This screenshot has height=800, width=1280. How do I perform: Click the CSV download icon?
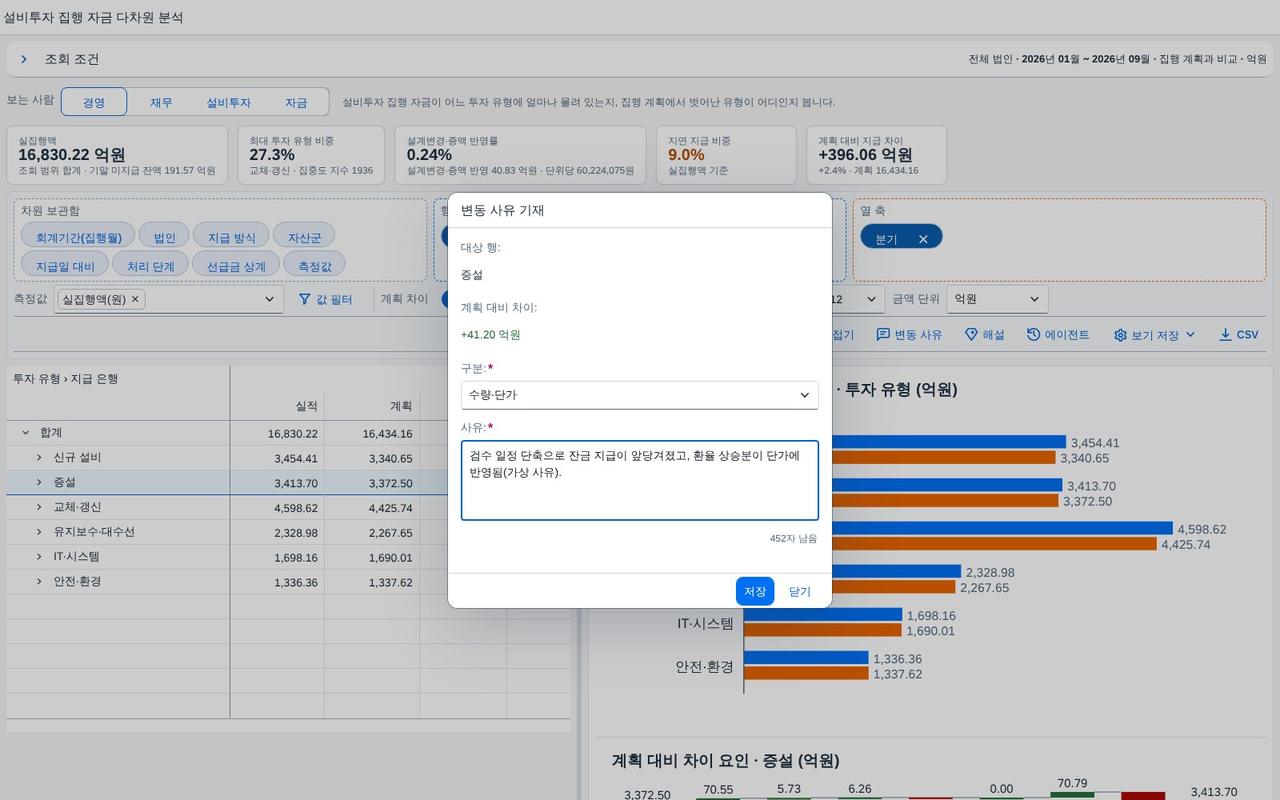click(1225, 335)
